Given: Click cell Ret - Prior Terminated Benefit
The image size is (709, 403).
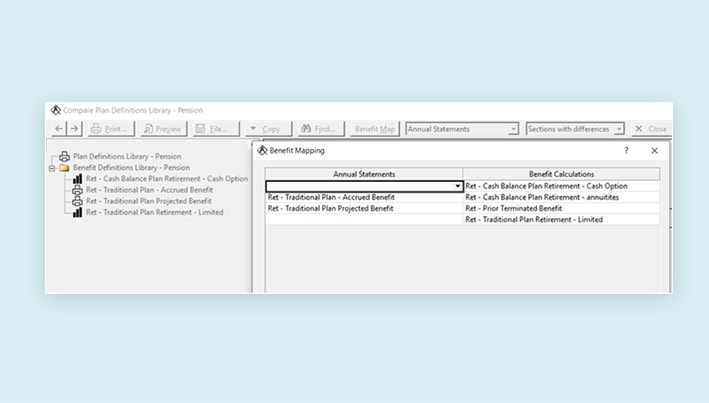Looking at the screenshot, I should (561, 209).
